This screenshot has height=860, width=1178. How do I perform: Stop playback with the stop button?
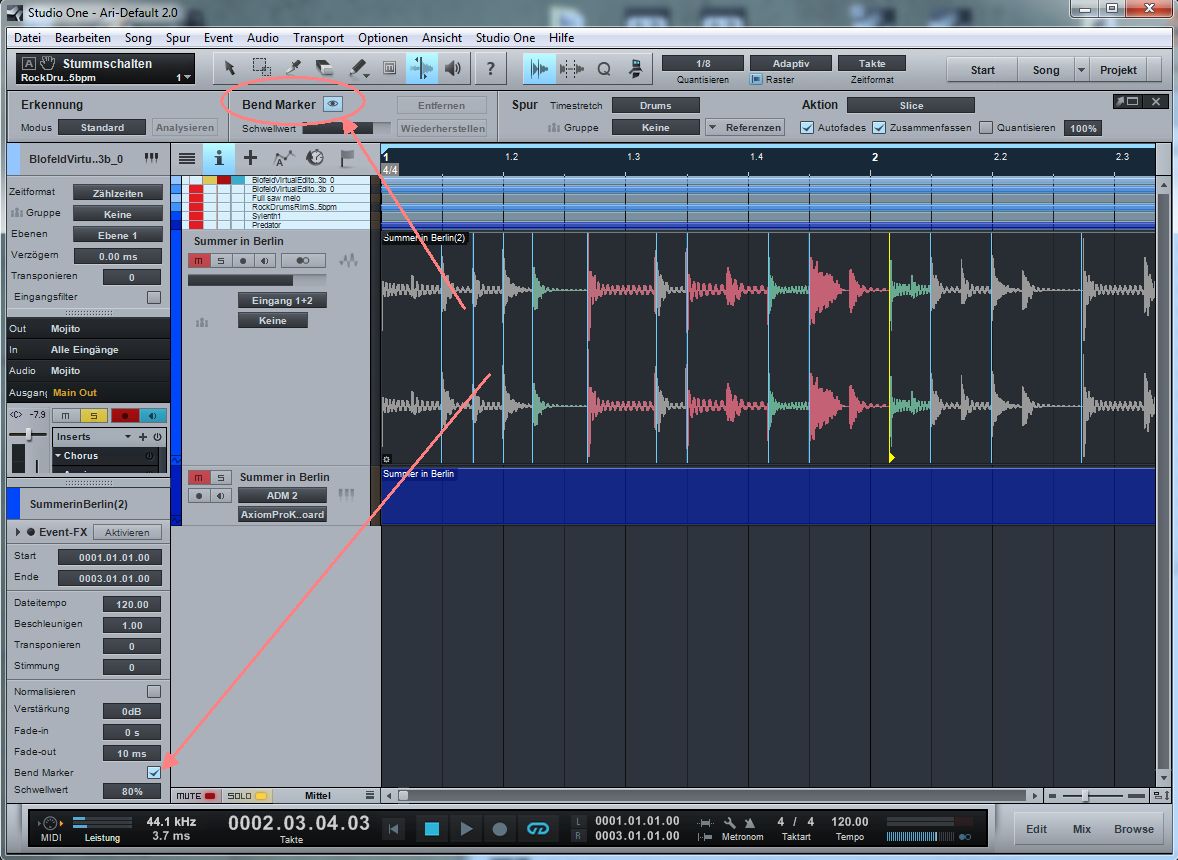(x=431, y=828)
